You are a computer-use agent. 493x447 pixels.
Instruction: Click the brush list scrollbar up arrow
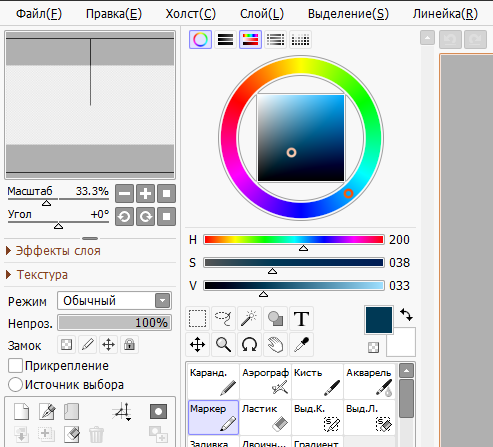406,370
